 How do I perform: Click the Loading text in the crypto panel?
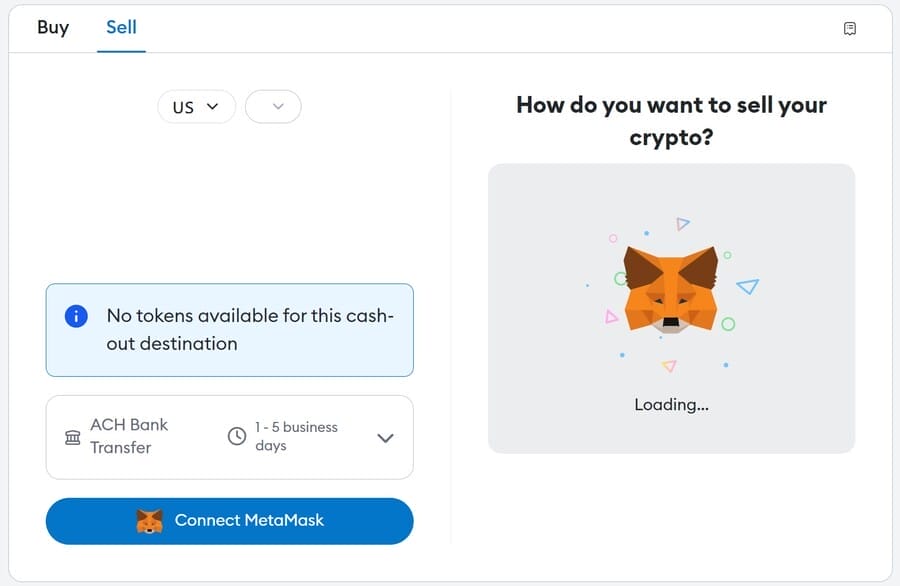pos(671,404)
